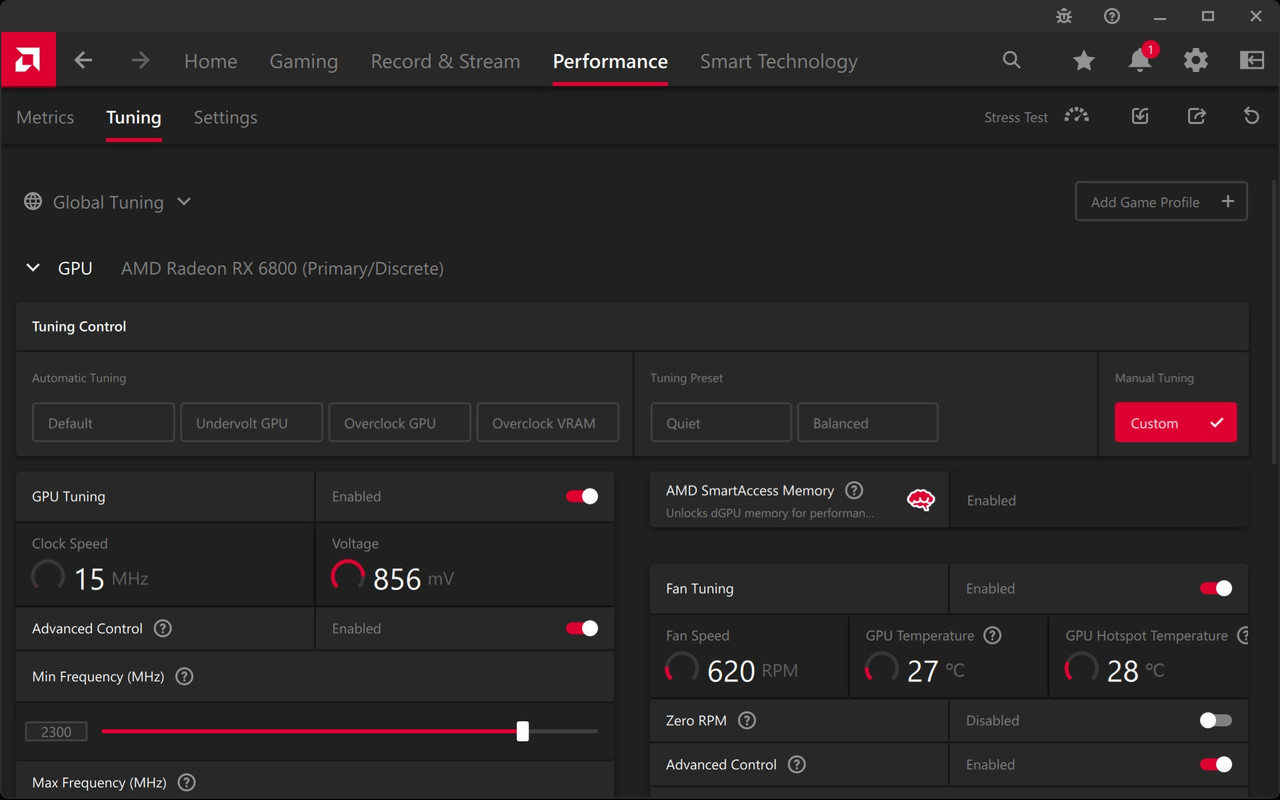The height and width of the screenshot is (800, 1280).
Task: Open the settings gear icon
Action: pos(1196,61)
